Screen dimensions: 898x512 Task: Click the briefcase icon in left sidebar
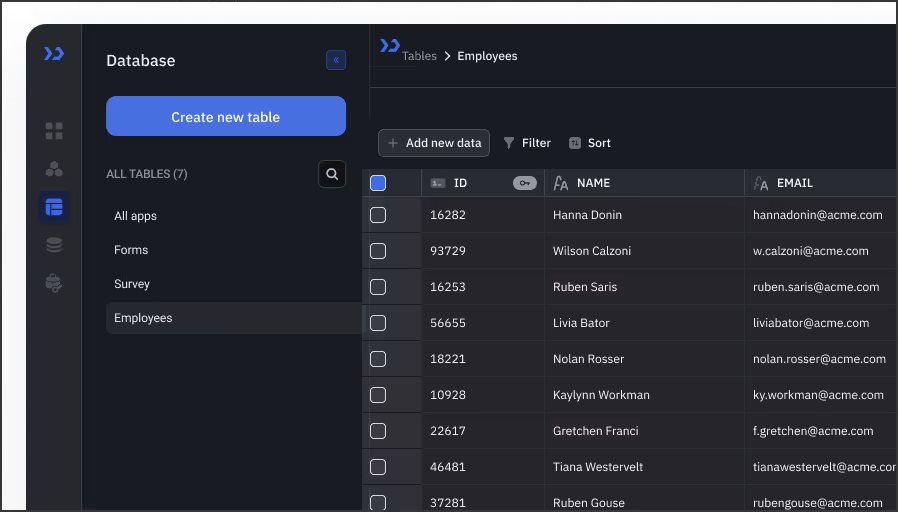(x=54, y=283)
